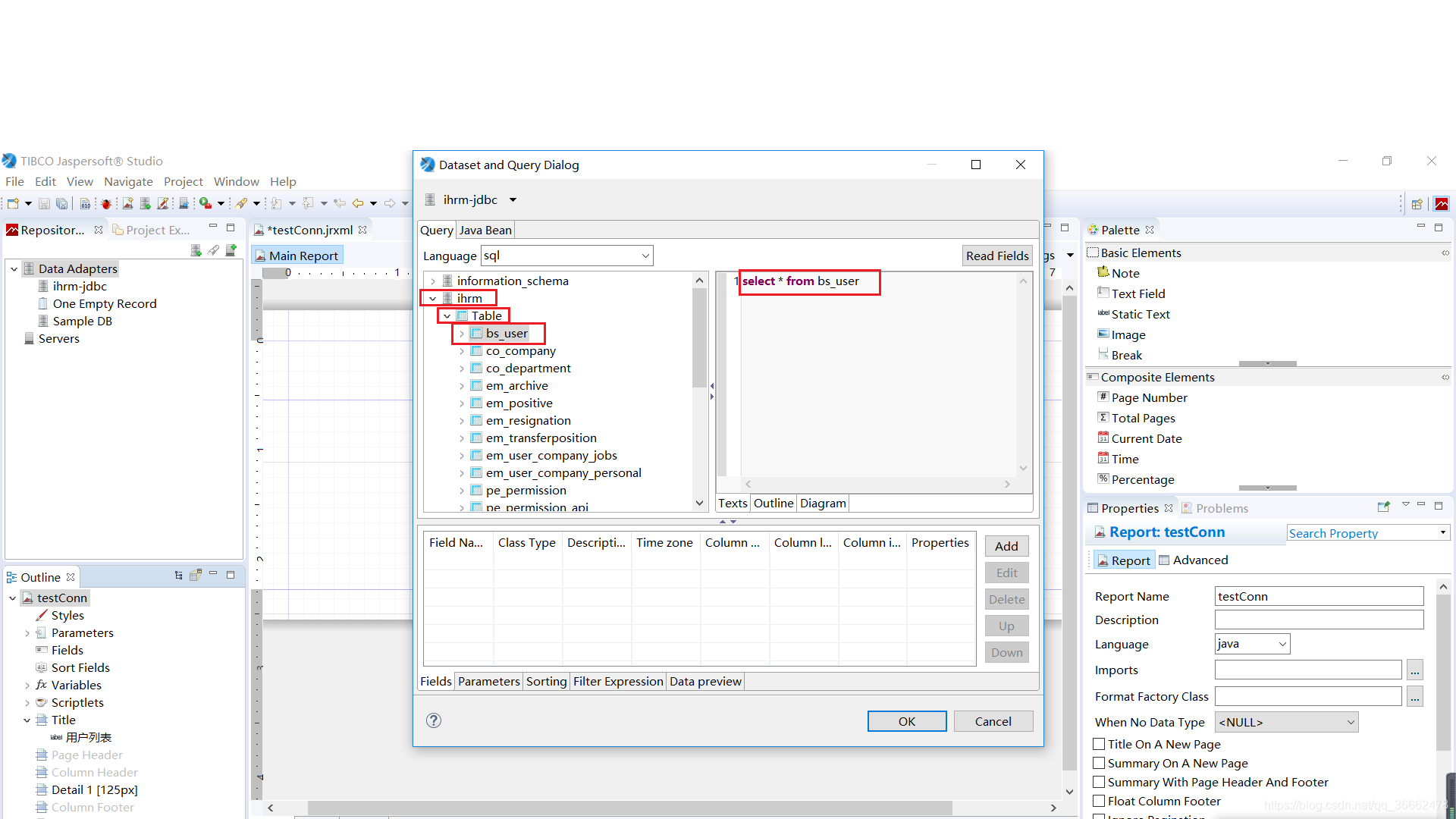This screenshot has height=819, width=1456.
Task: Enable Summary On A New Page checkbox
Action: [1099, 762]
